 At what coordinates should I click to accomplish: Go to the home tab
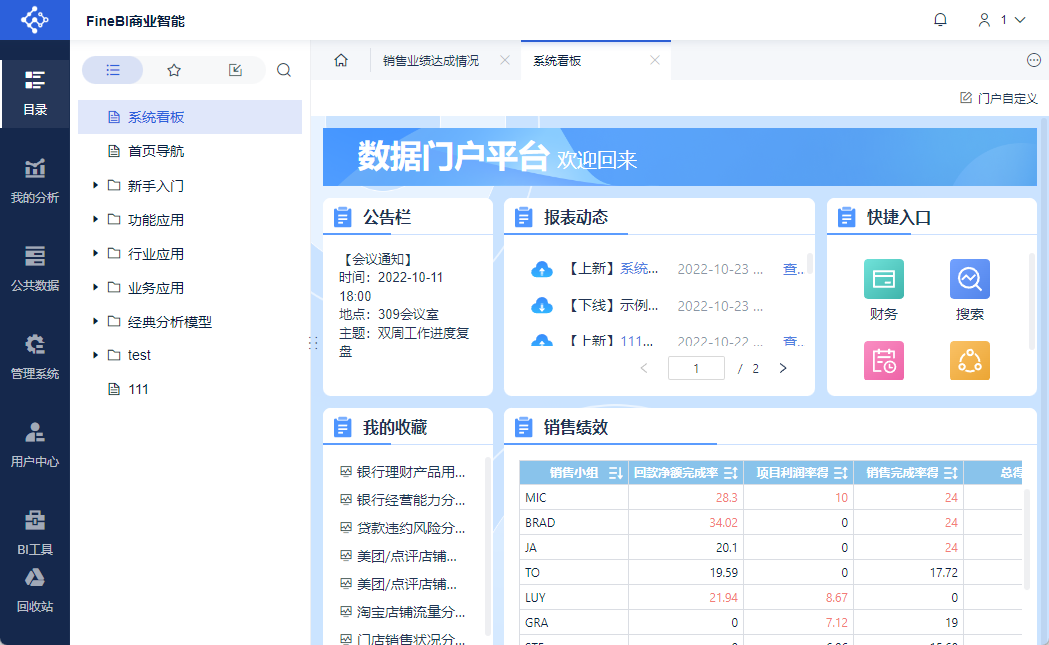tap(341, 61)
